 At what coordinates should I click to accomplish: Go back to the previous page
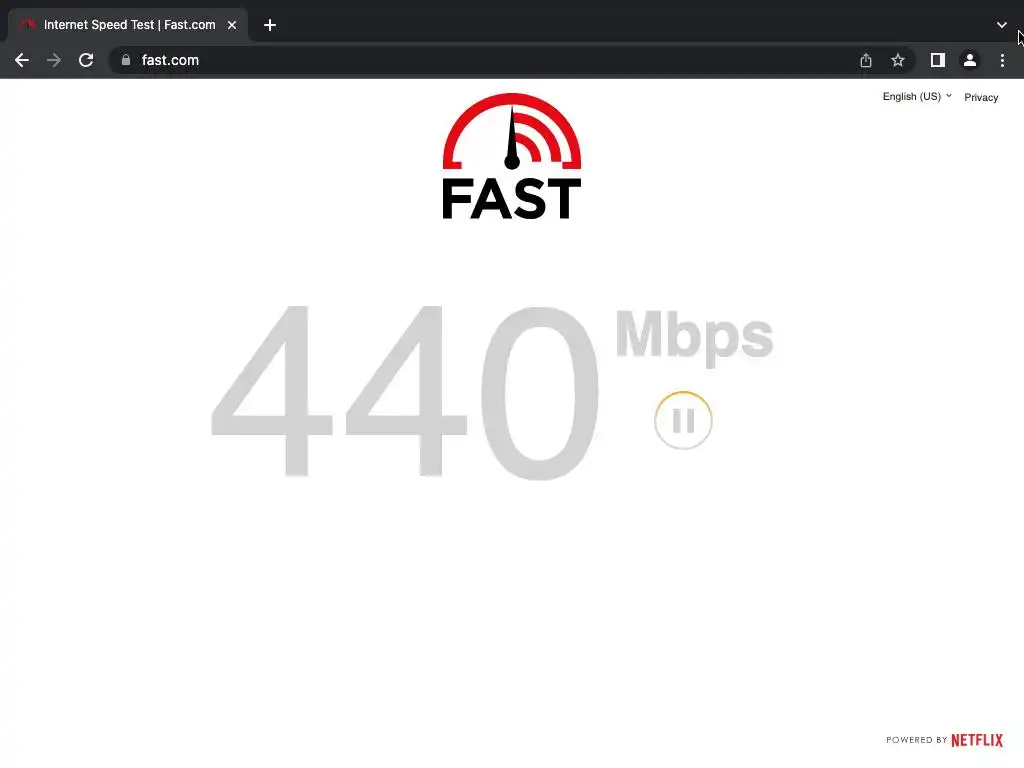(22, 60)
